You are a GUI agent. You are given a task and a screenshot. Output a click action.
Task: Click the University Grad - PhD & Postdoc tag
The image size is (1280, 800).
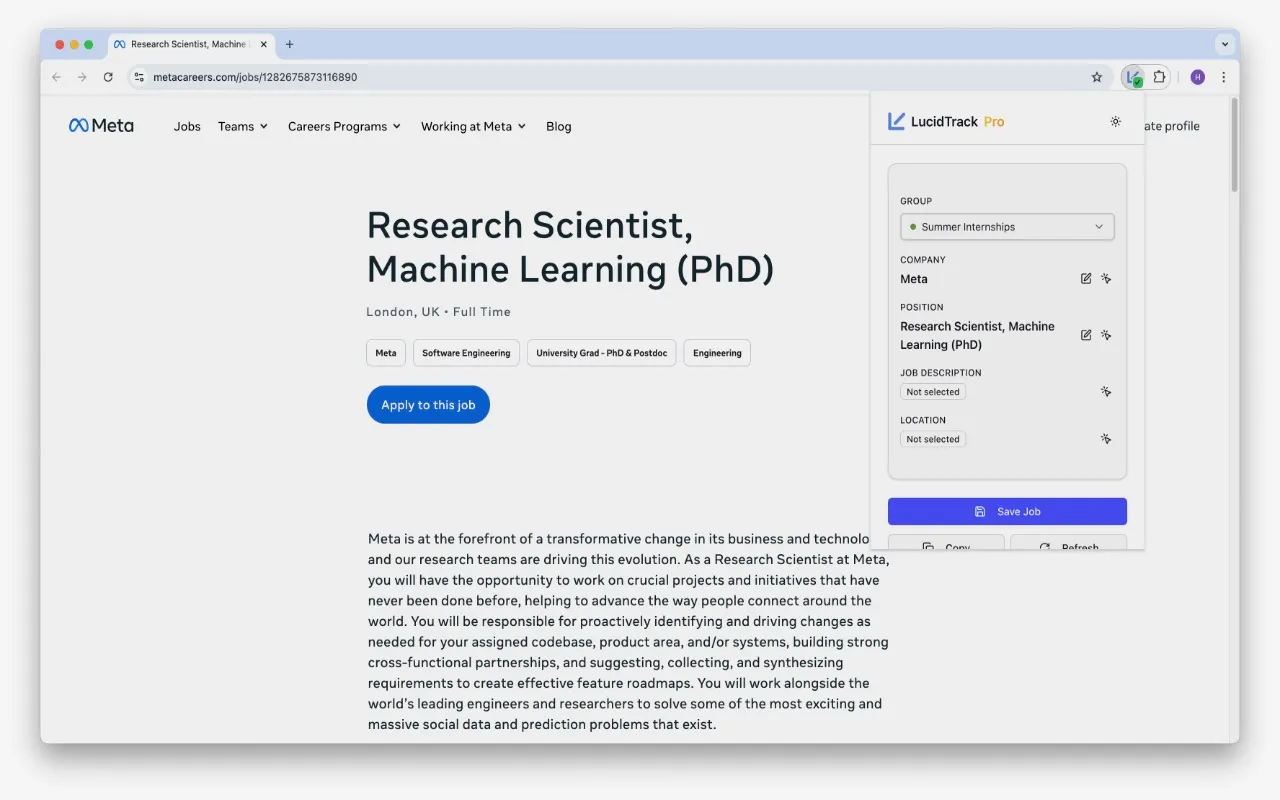(602, 353)
